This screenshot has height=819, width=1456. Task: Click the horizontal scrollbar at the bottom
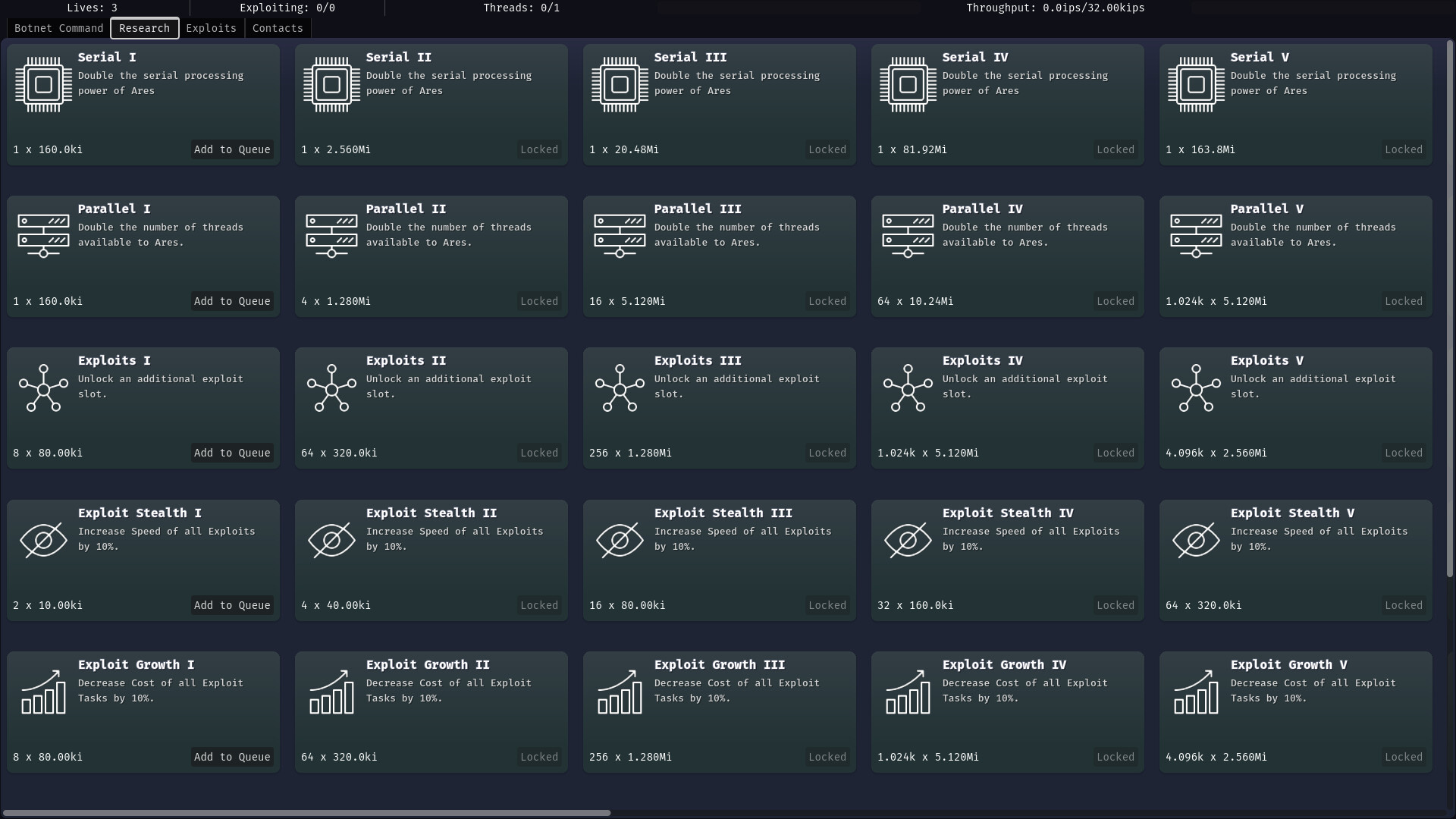[x=309, y=813]
